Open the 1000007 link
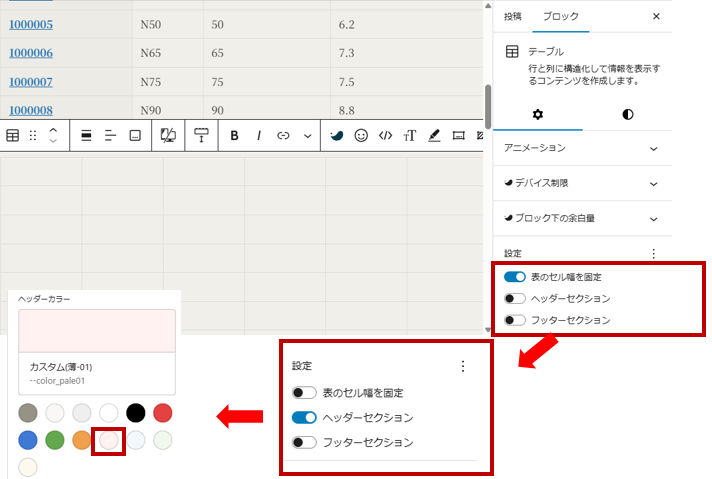This screenshot has height=479, width=712. [31, 82]
